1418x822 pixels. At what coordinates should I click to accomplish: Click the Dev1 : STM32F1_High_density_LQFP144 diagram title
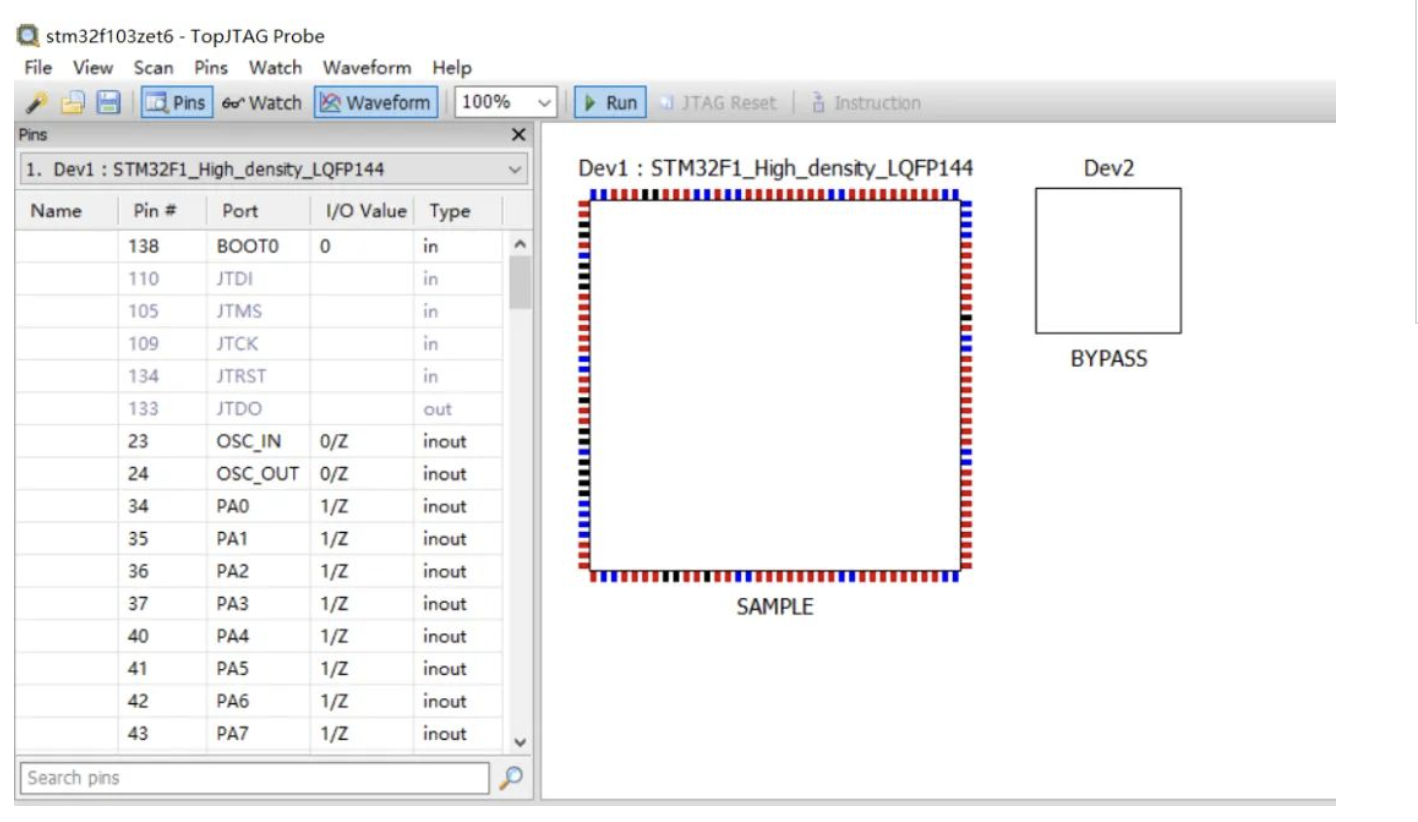(x=776, y=168)
